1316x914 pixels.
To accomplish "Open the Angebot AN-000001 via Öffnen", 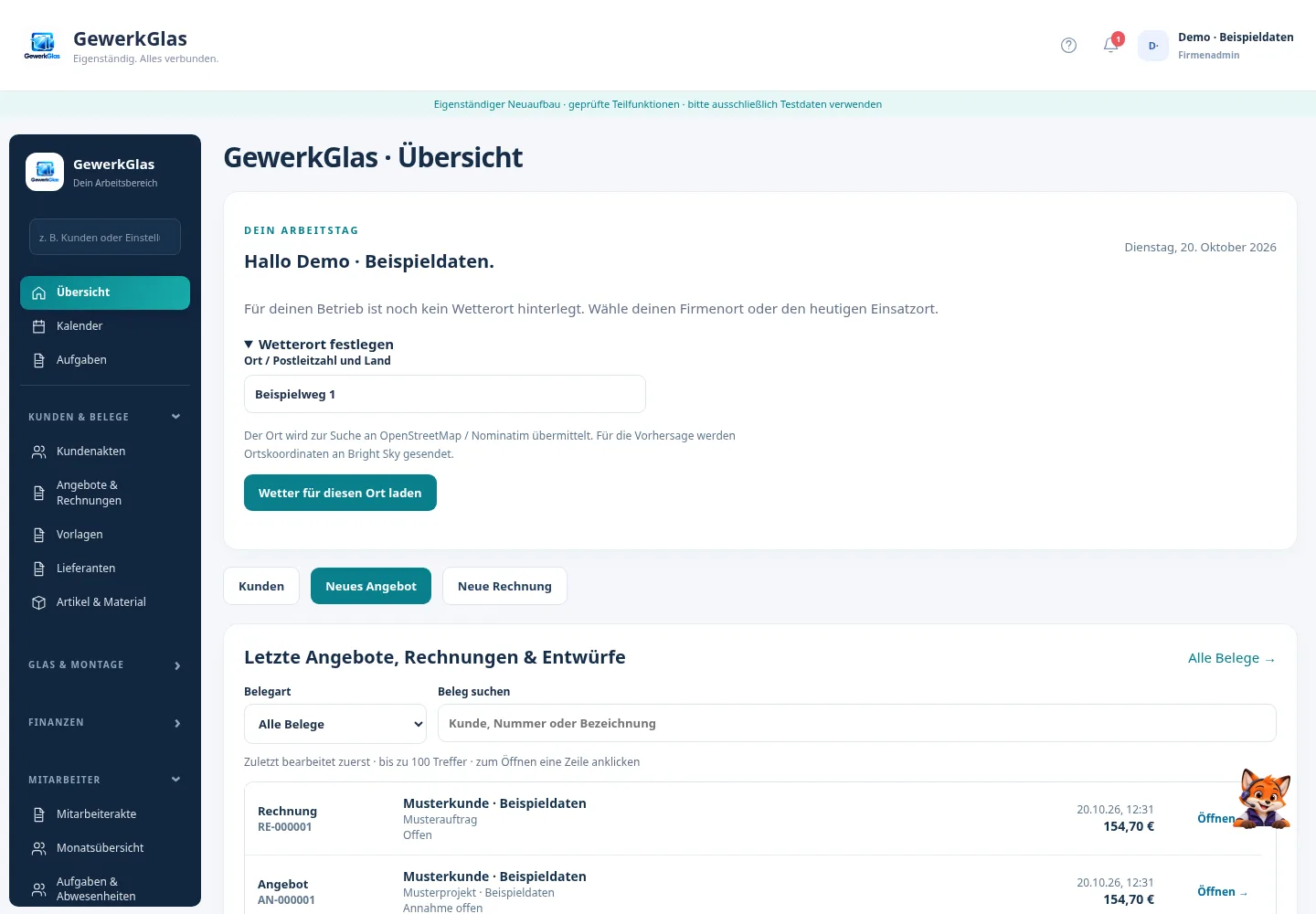I will coord(1223,892).
